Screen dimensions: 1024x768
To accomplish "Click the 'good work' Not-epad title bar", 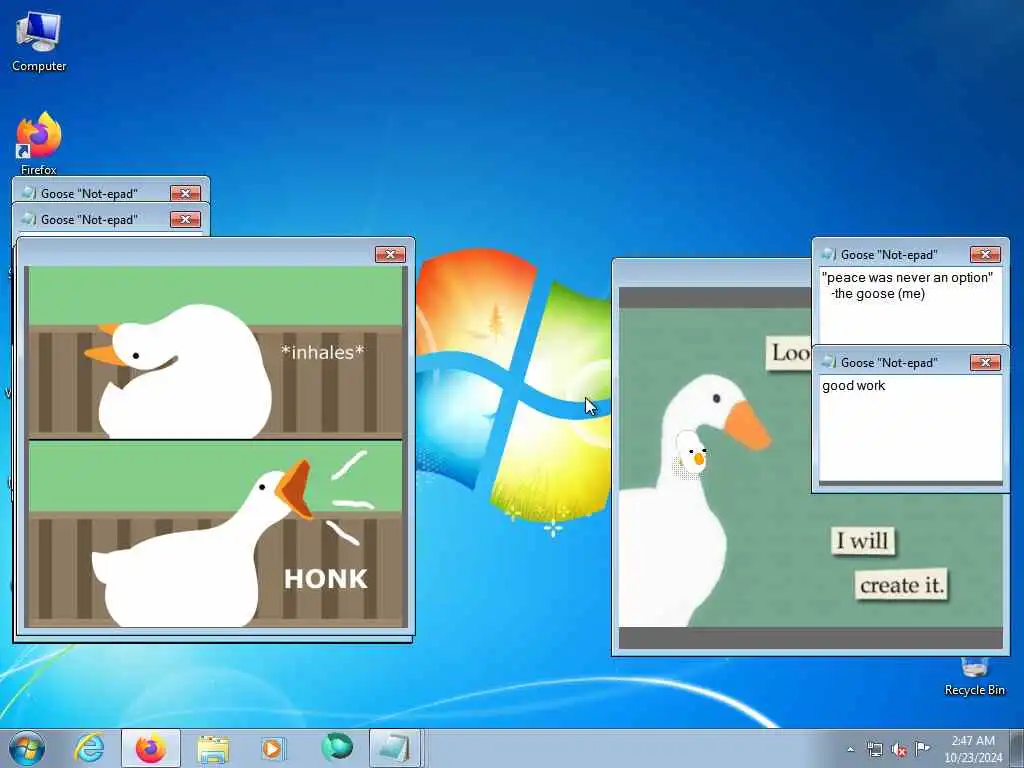I will click(x=910, y=362).
